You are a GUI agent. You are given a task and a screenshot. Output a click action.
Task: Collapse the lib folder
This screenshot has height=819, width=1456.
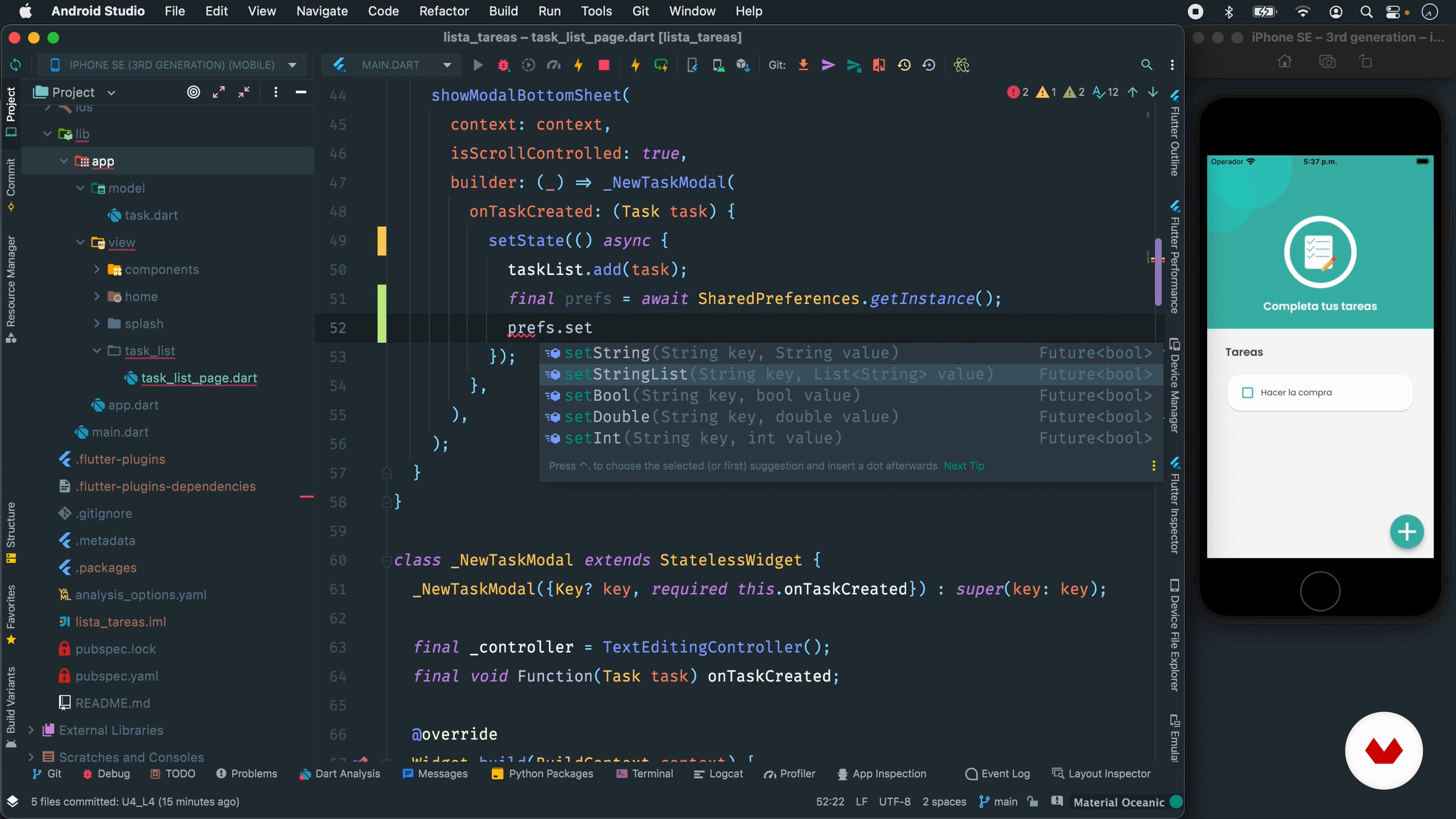point(47,134)
